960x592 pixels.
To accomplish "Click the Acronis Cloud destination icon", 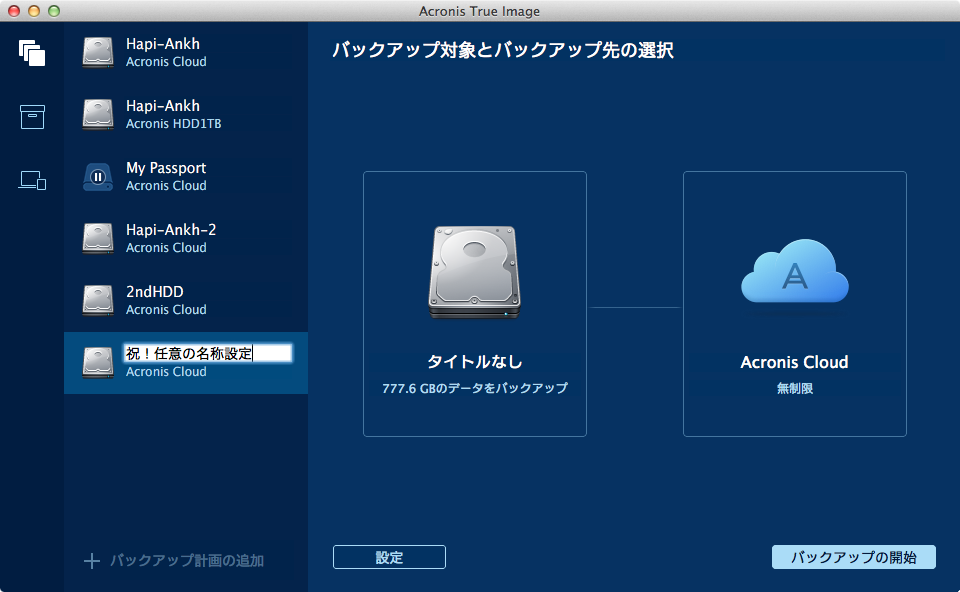I will click(x=795, y=272).
